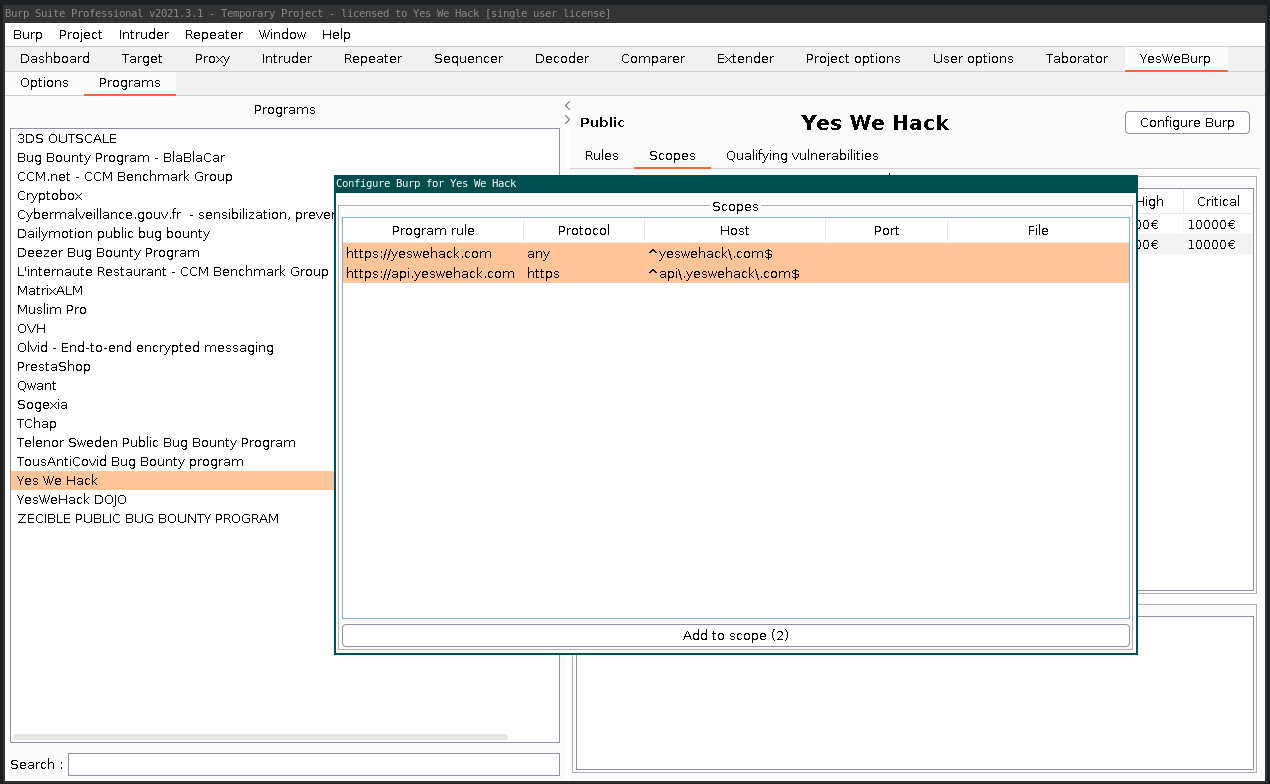This screenshot has height=784, width=1270.
Task: Click Add to scope (2) button
Action: click(736, 636)
